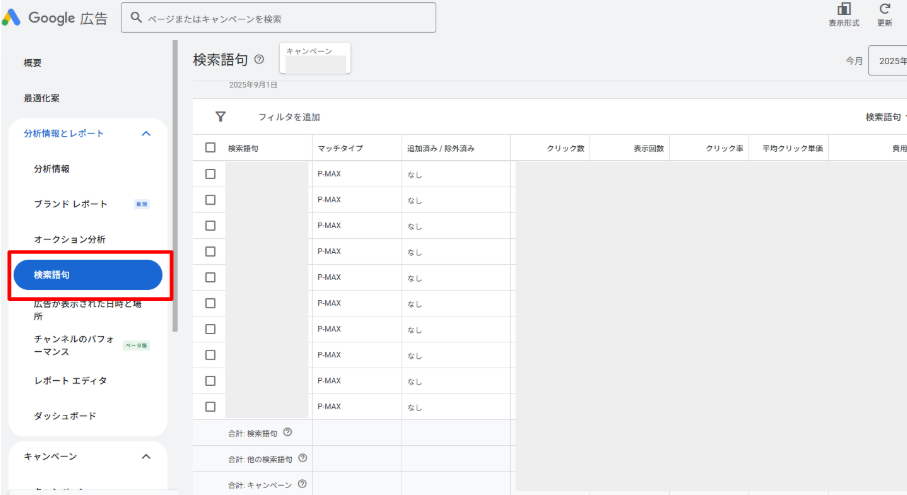Toggle the select-all checkbox in table header
Image resolution: width=907 pixels, height=495 pixels.
pyautogui.click(x=210, y=148)
